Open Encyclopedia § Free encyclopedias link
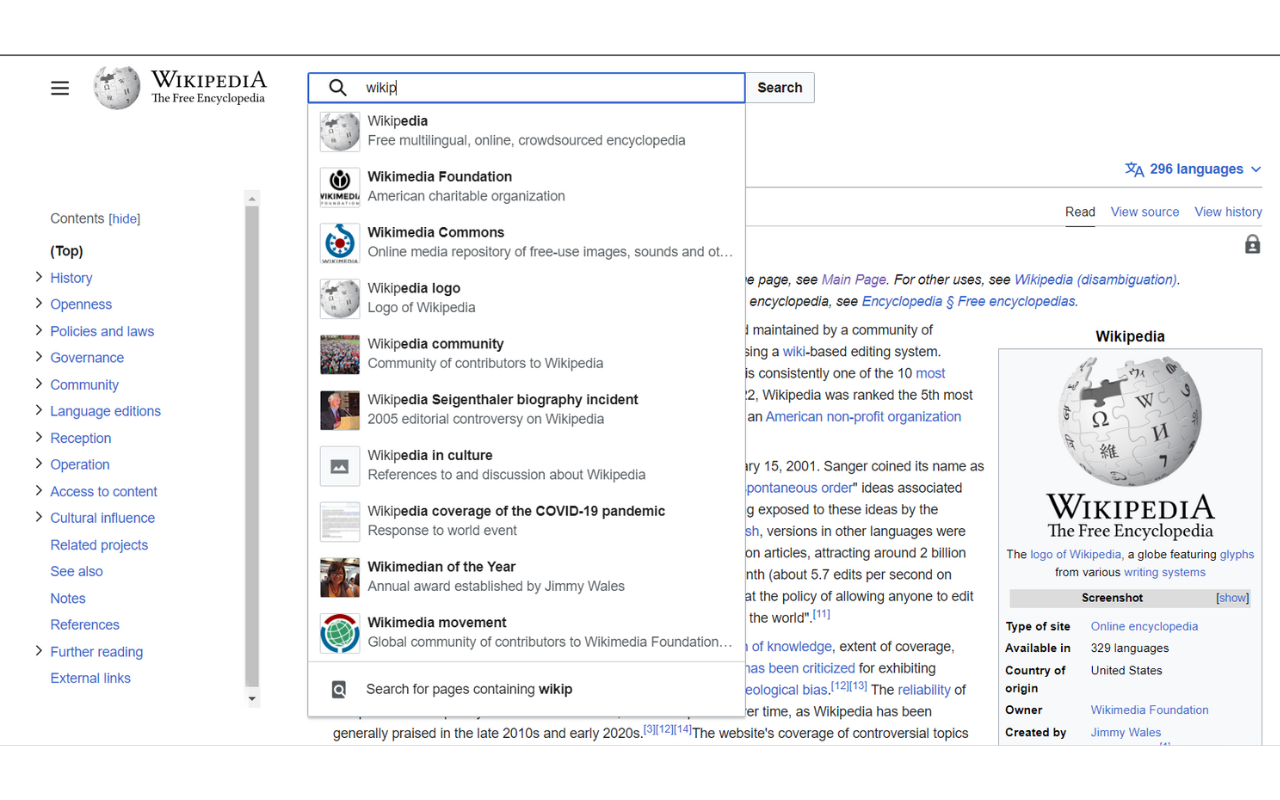 (968, 301)
